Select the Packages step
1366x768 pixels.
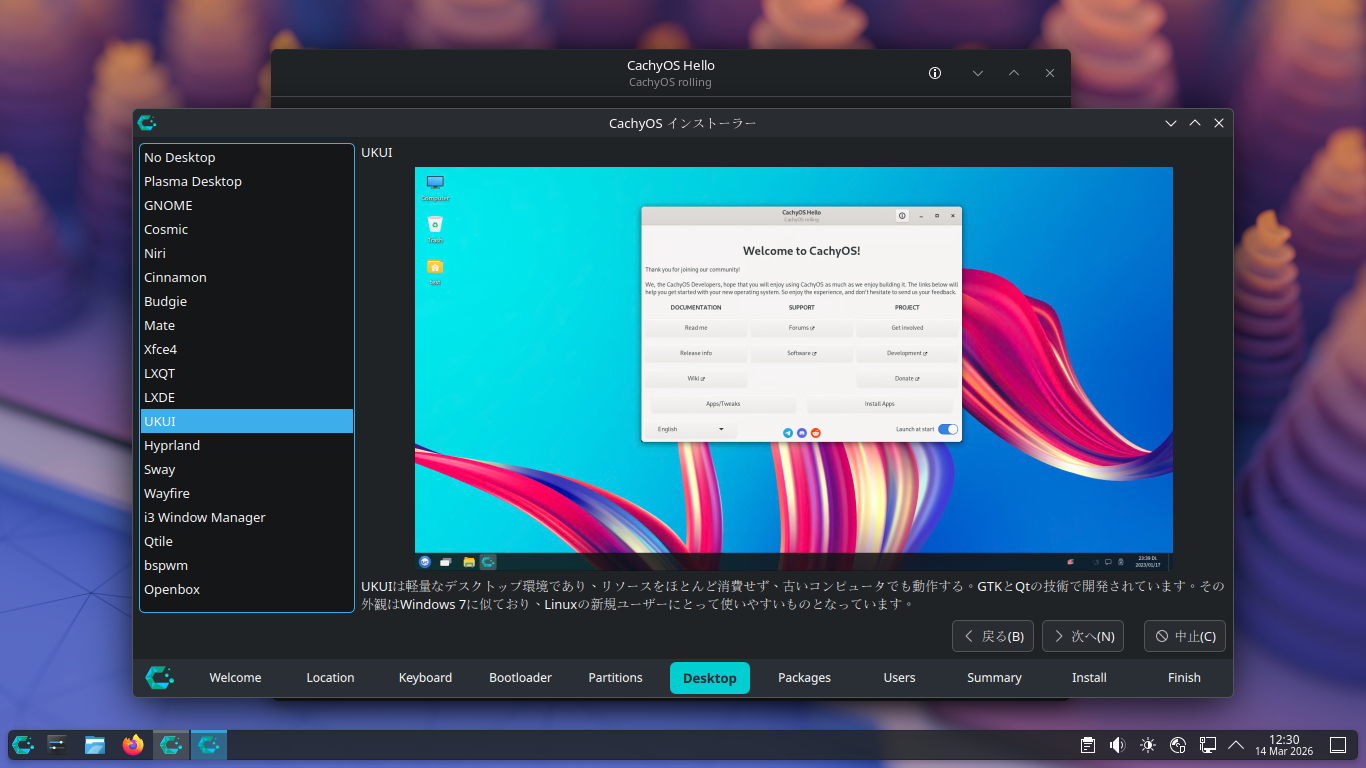pos(804,678)
